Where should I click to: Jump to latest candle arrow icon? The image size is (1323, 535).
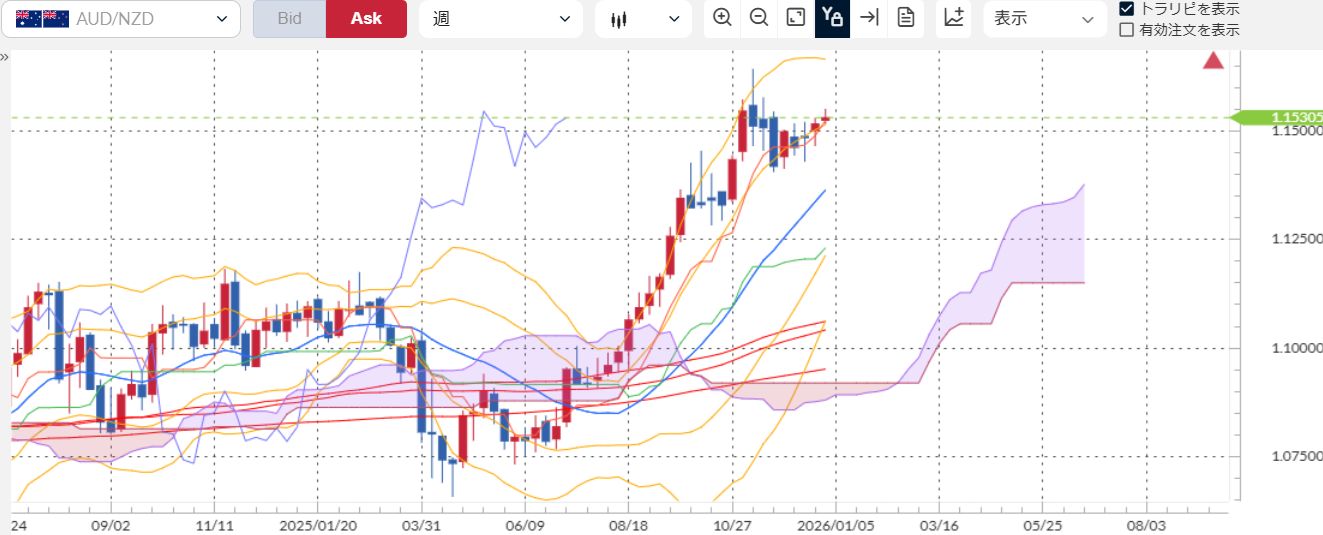coord(869,18)
